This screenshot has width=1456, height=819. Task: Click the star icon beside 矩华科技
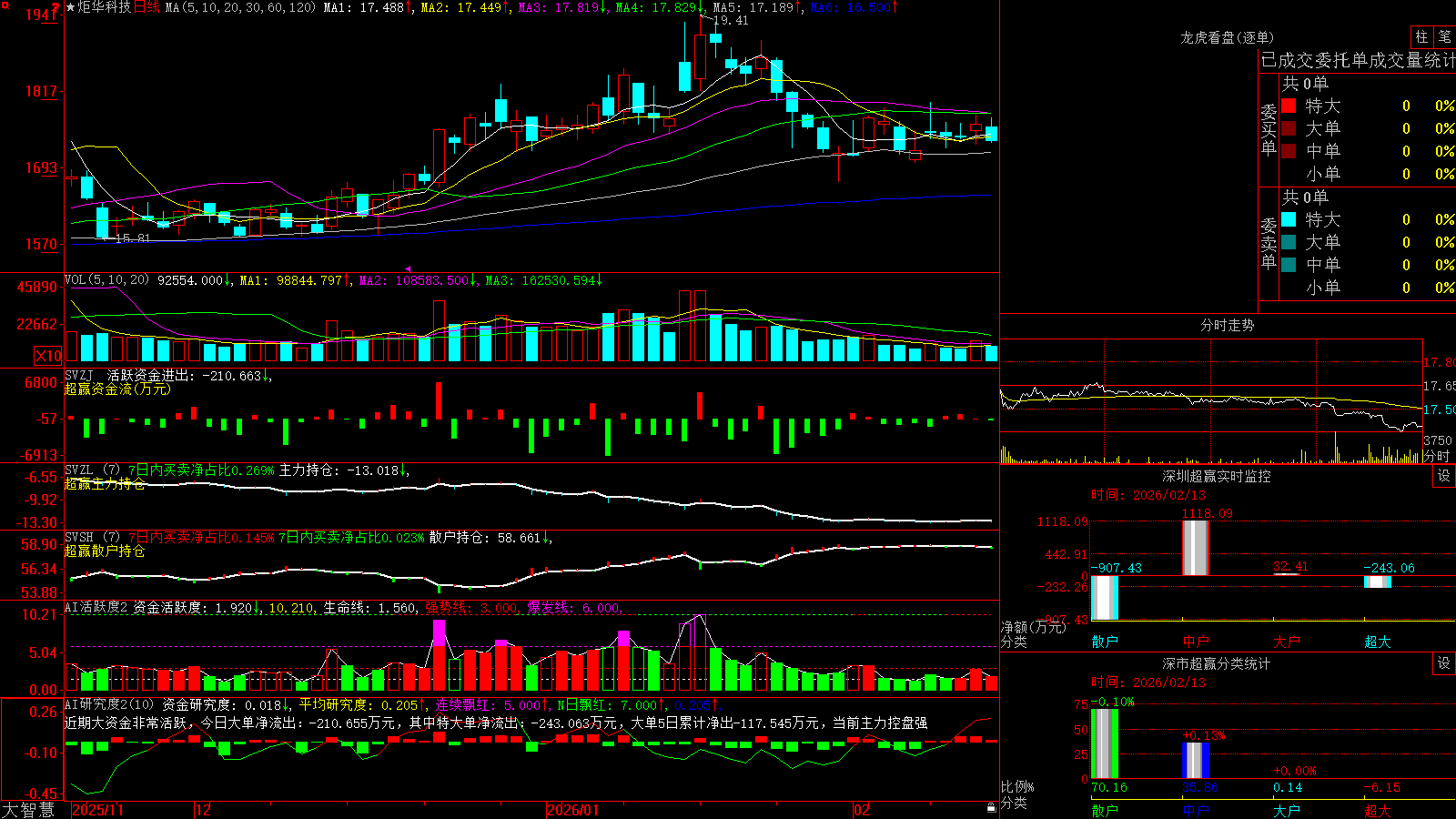click(71, 7)
